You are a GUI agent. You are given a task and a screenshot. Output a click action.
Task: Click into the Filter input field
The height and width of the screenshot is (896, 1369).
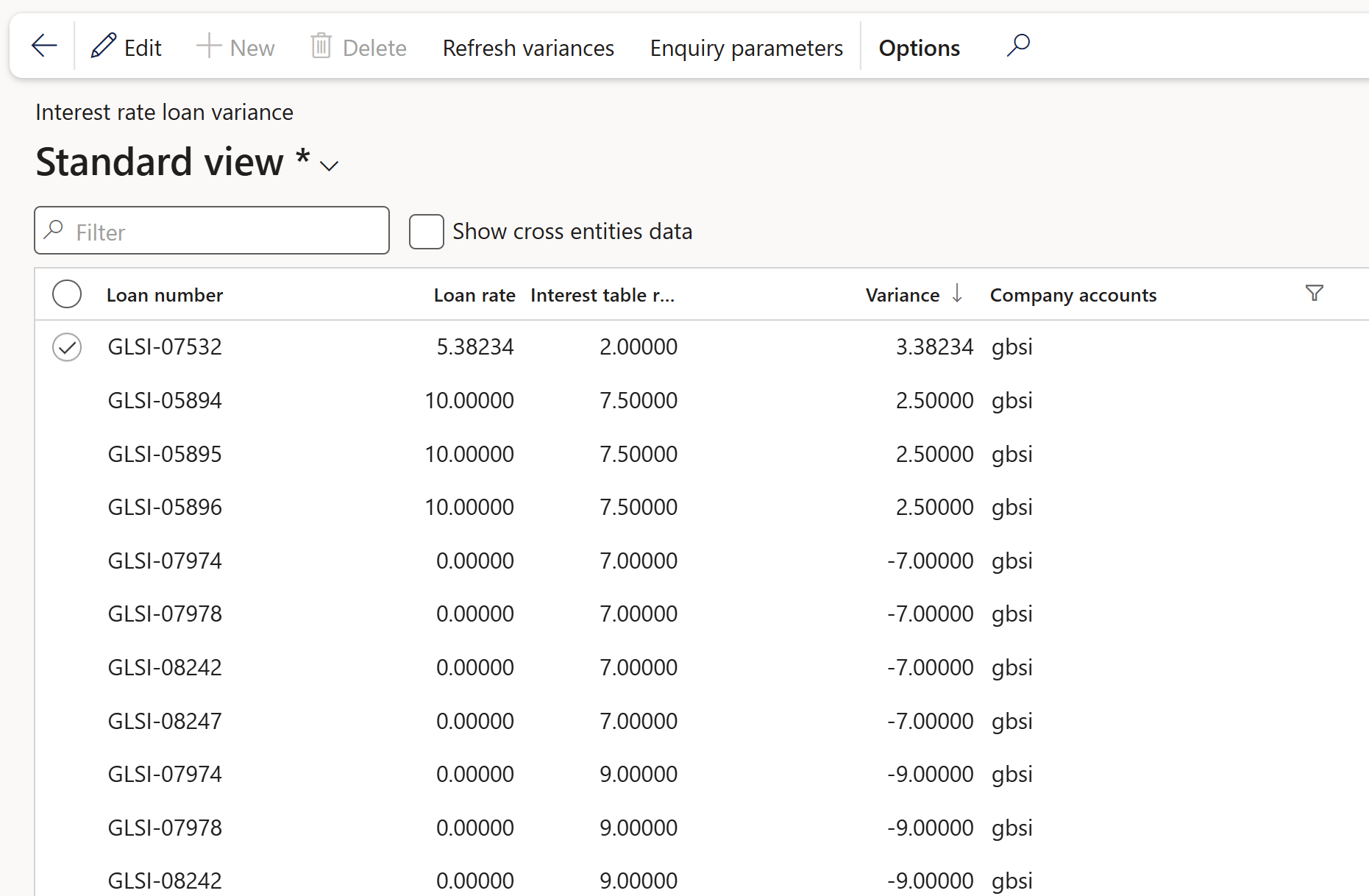click(x=212, y=231)
